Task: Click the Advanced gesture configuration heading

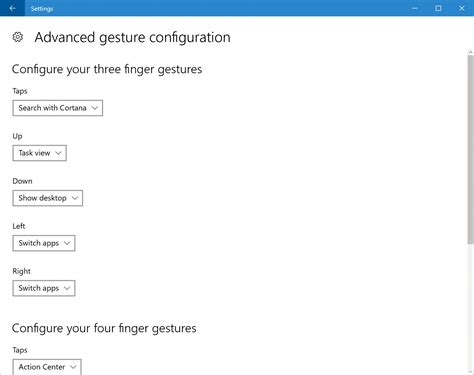Action: point(132,37)
